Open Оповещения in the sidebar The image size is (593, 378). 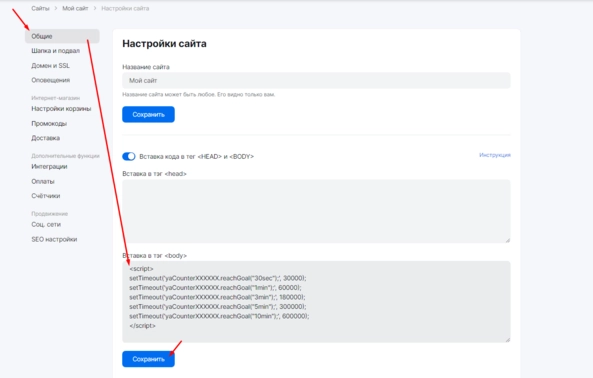50,80
